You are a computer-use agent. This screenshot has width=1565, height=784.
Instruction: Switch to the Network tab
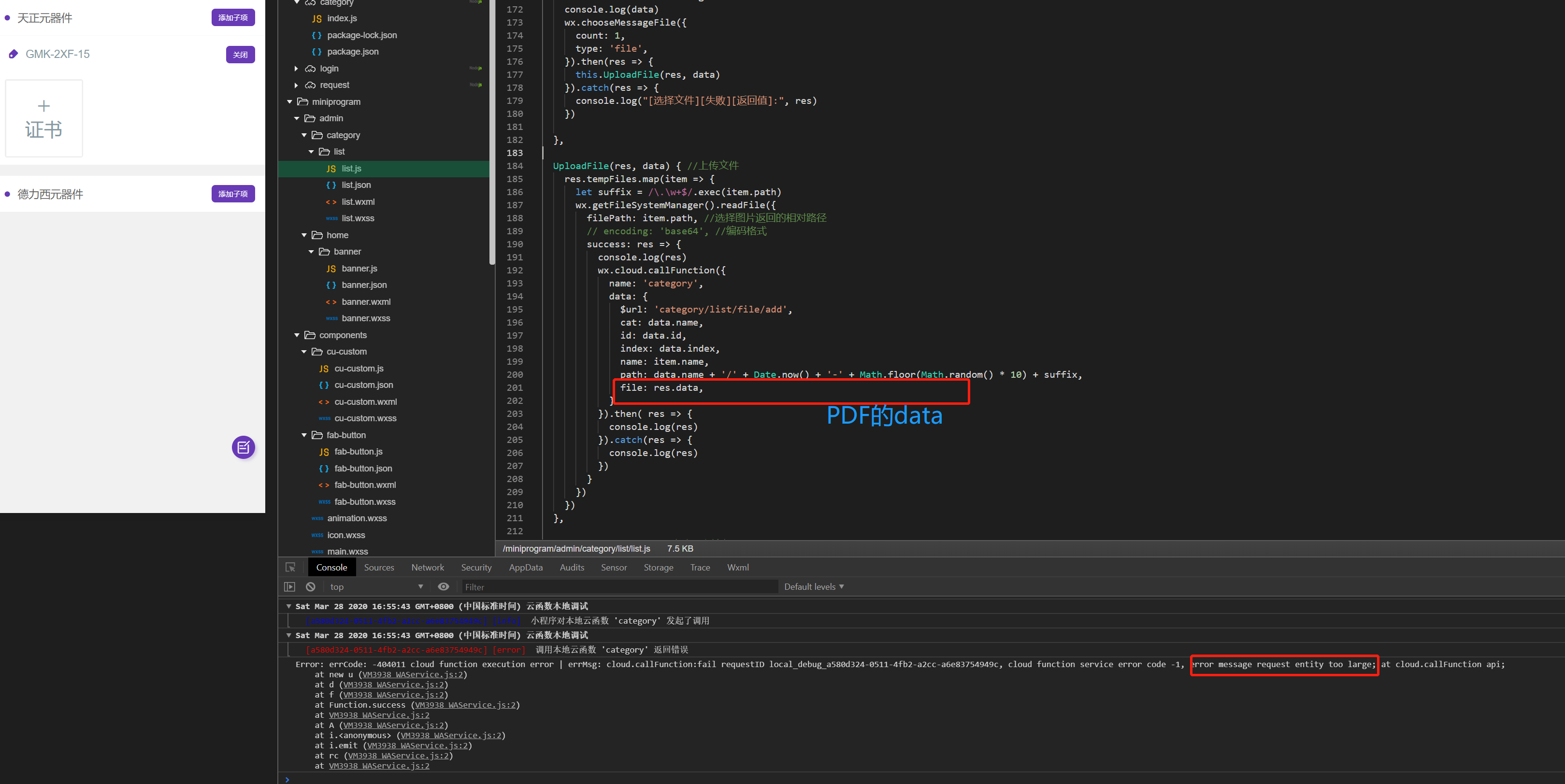pos(427,567)
